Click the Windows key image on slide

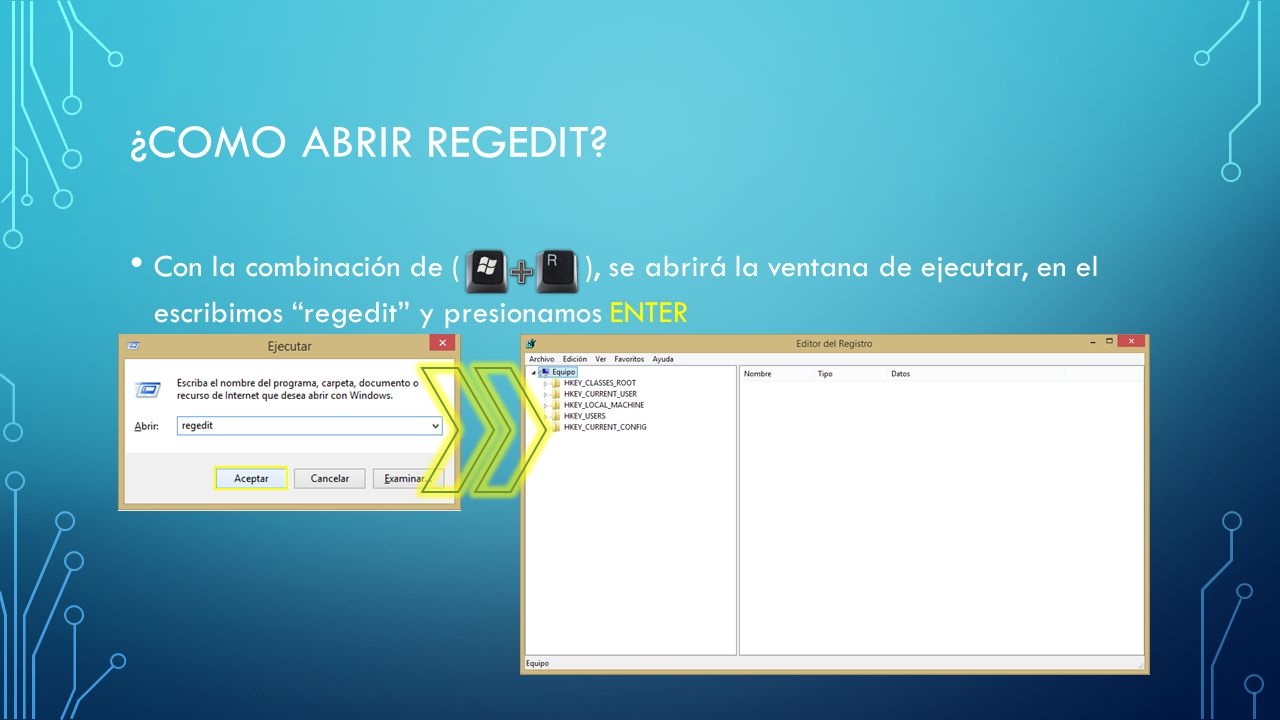(488, 270)
